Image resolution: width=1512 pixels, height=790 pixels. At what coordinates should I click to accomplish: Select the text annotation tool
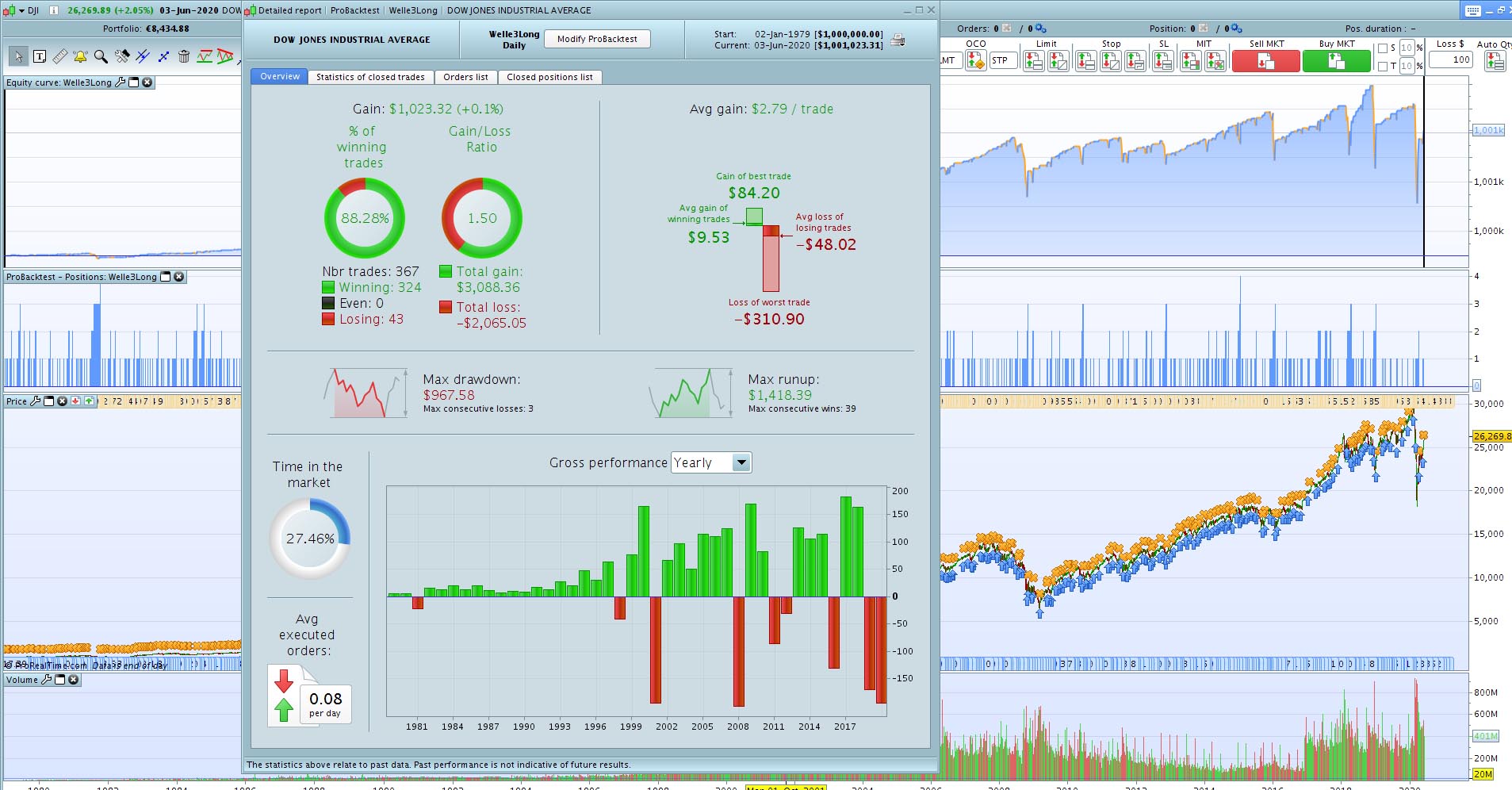click(39, 56)
